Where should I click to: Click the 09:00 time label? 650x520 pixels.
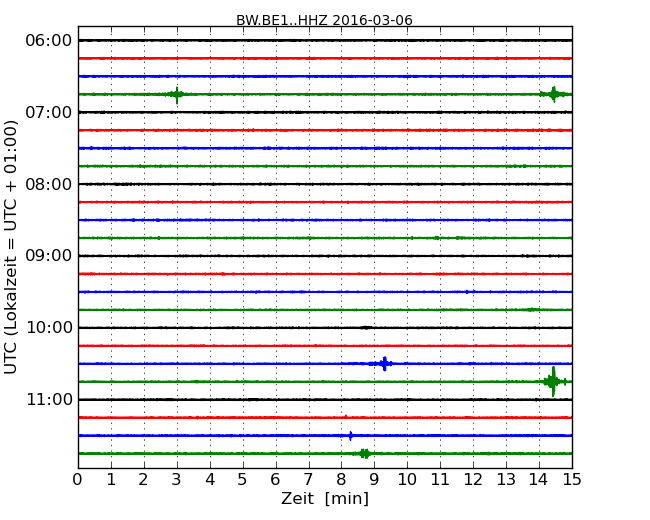click(x=49, y=256)
